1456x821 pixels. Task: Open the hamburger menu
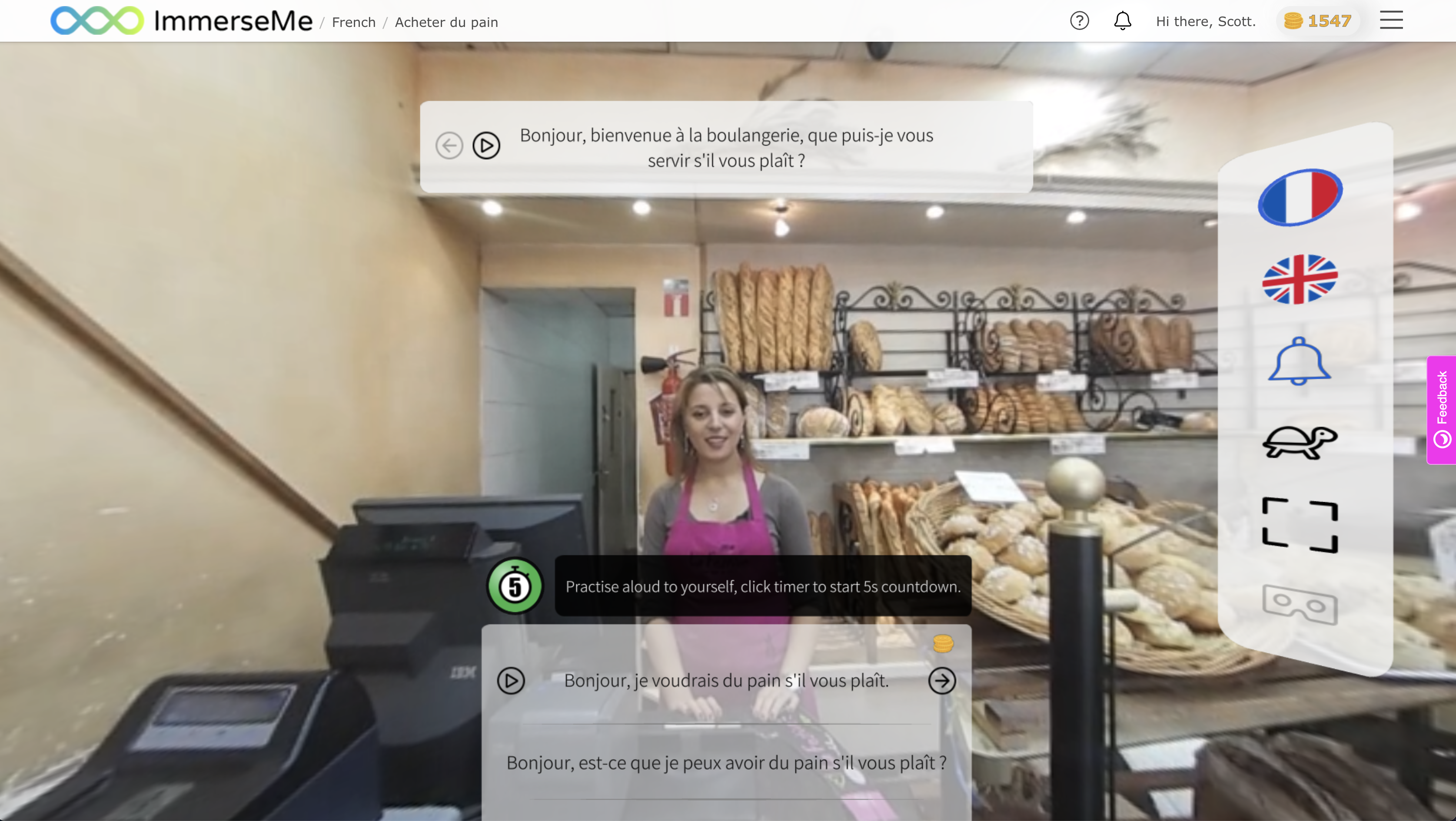1391,20
